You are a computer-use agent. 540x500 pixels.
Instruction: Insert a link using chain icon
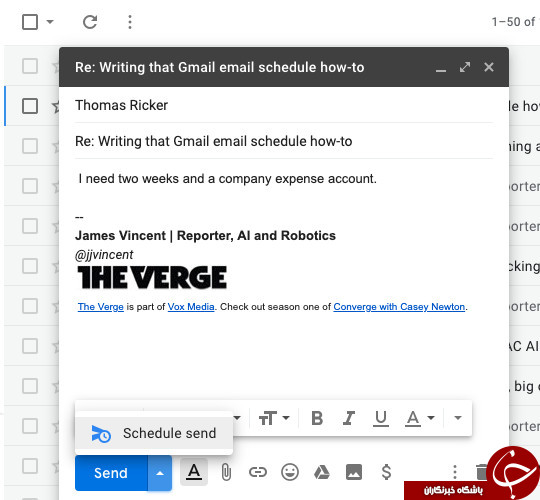coord(258,472)
